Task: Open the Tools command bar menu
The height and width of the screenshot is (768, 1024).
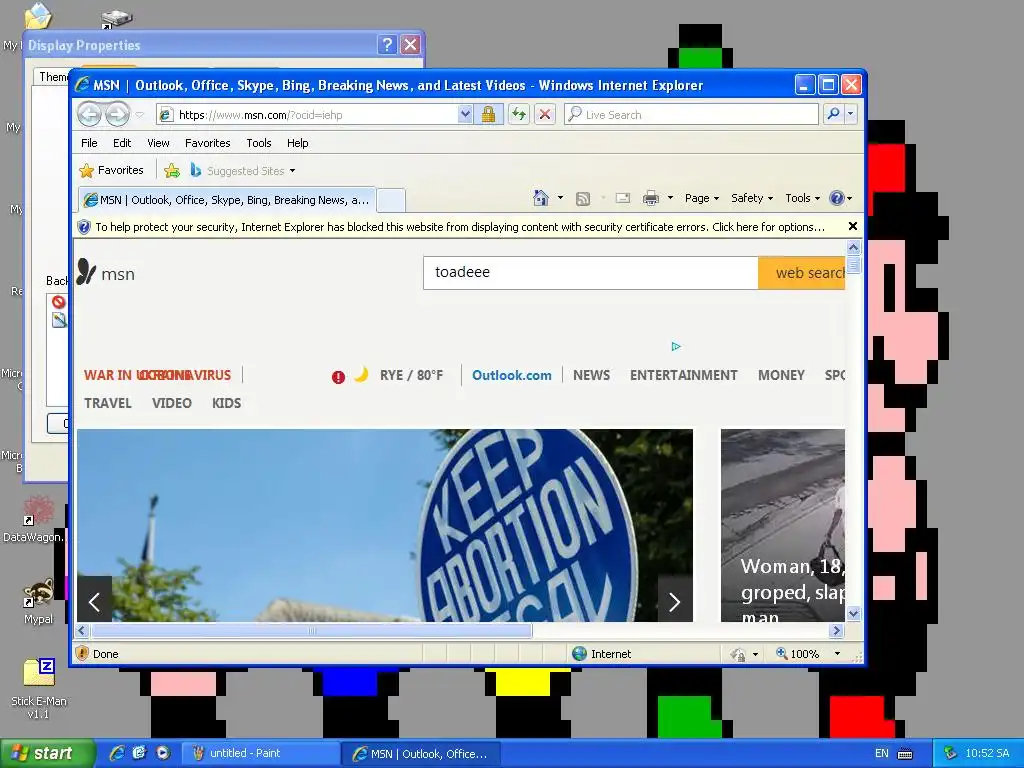Action: [x=802, y=198]
